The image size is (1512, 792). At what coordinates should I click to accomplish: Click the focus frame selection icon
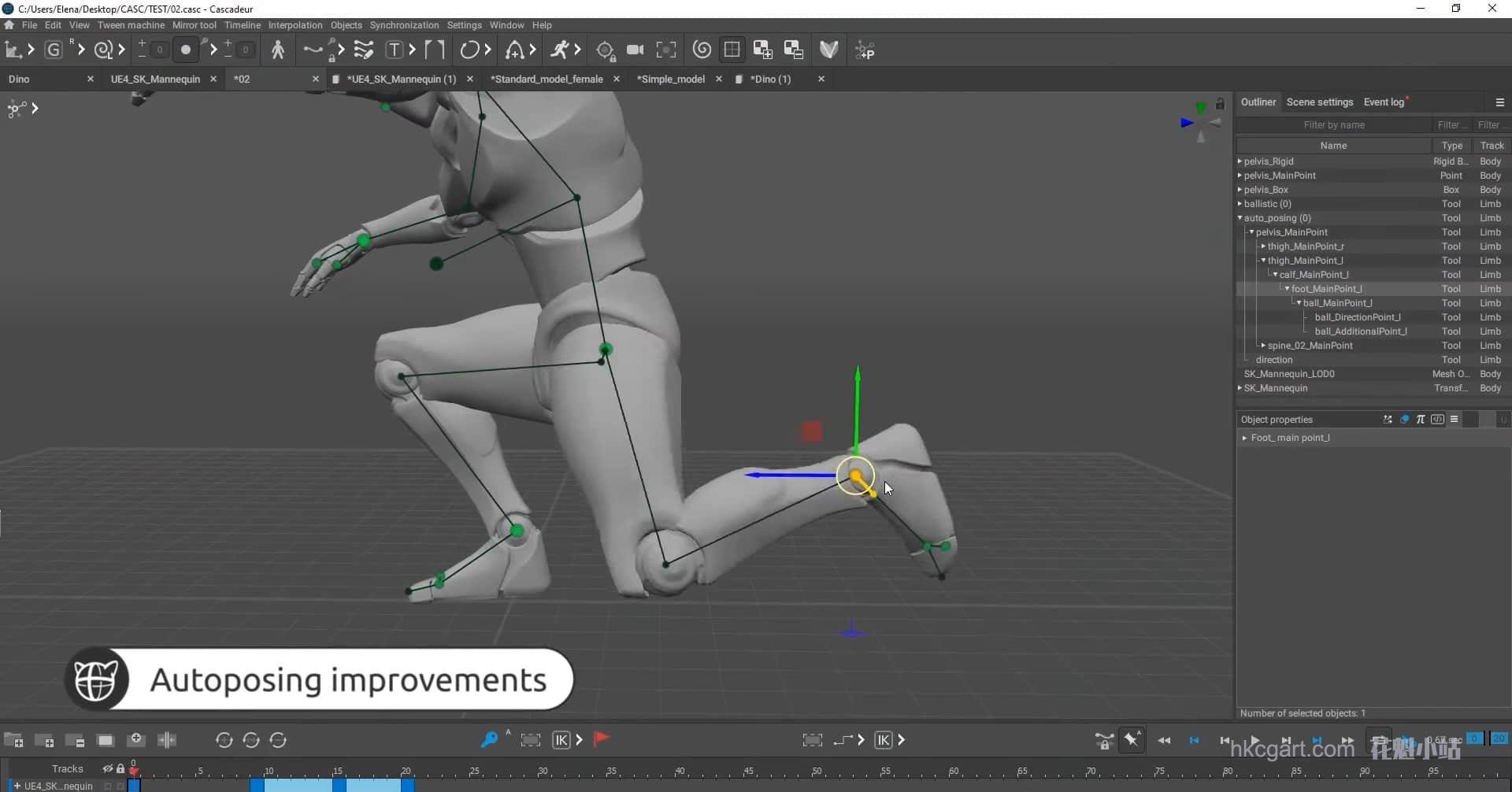(x=666, y=50)
